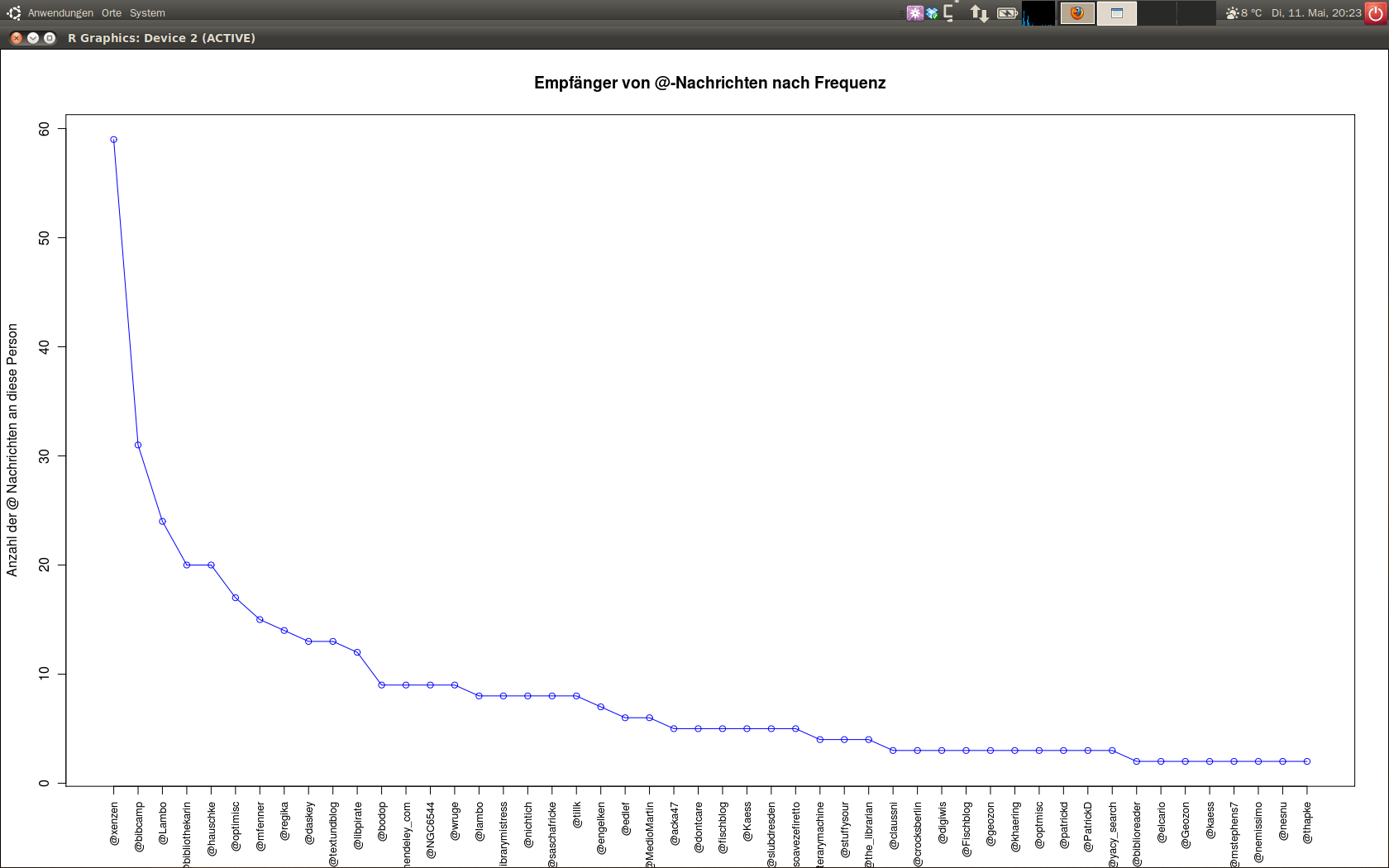1389x868 pixels.
Task: Switch to the Firefox workspace thumbnail
Action: [1077, 13]
